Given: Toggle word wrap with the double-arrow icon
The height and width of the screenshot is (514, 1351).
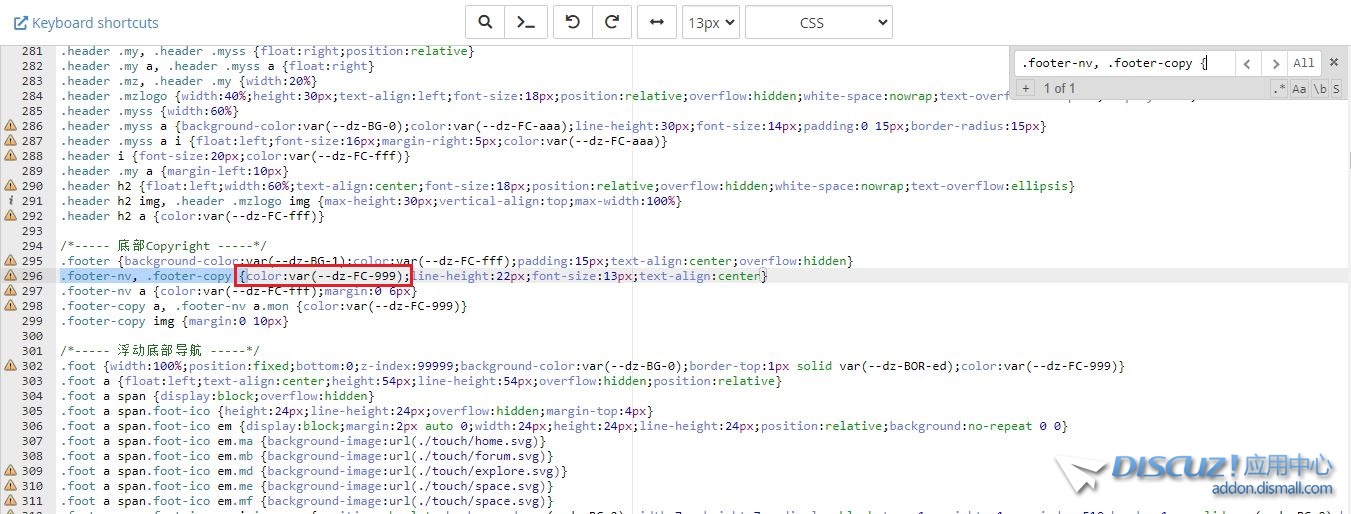Looking at the screenshot, I should [656, 22].
